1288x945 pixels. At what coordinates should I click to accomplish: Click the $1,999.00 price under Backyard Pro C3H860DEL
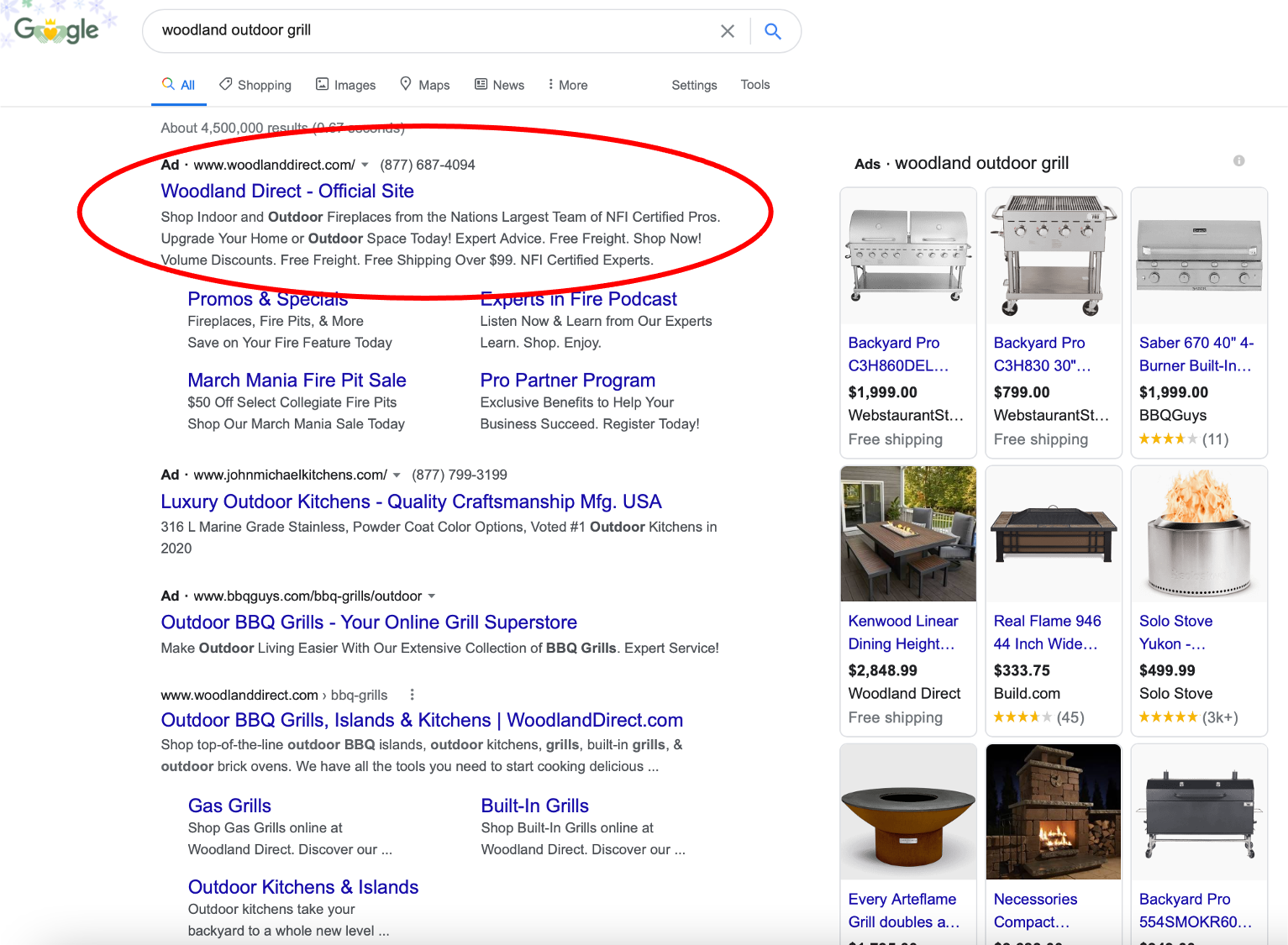883,392
